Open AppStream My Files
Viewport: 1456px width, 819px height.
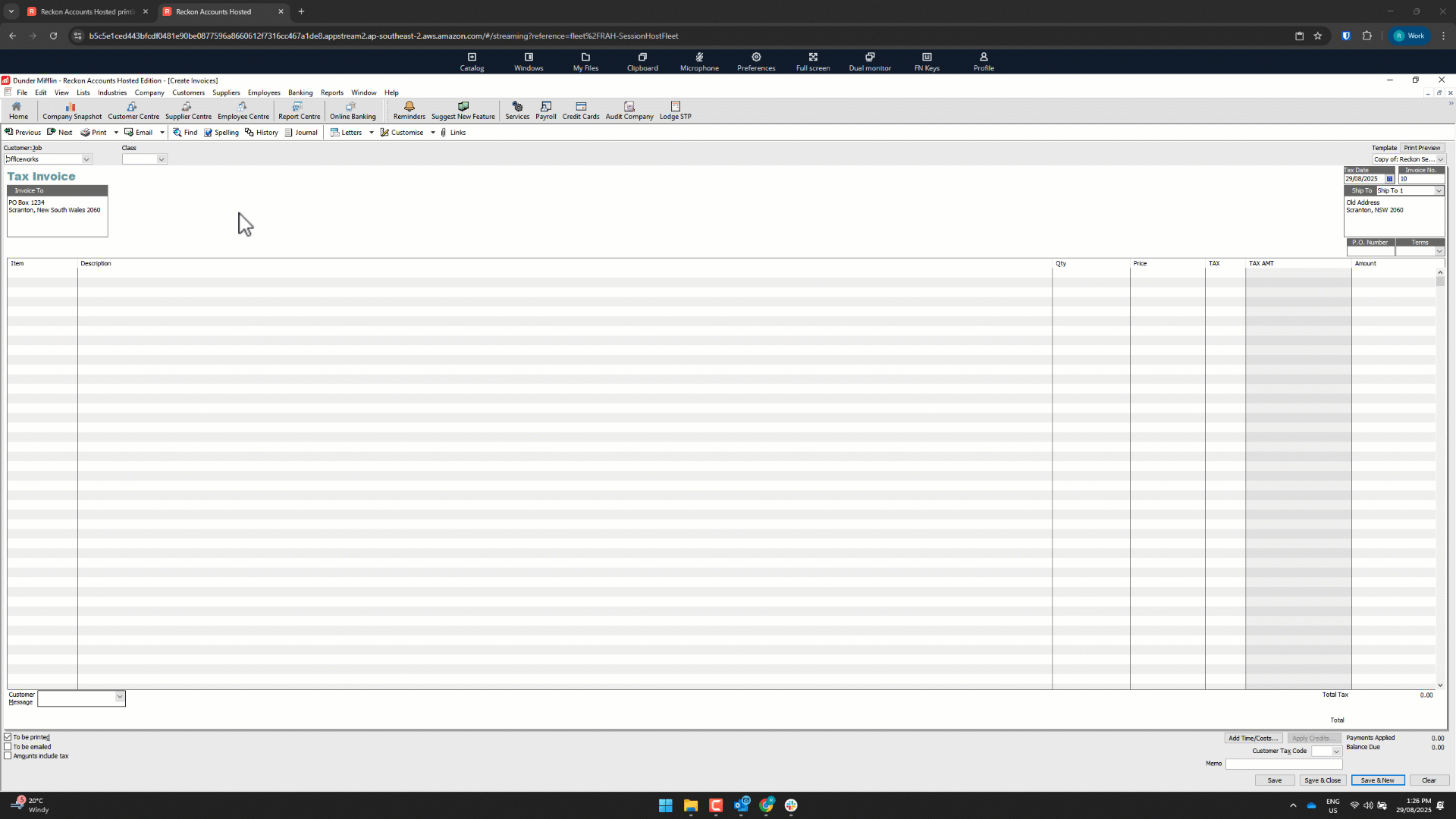coord(585,61)
